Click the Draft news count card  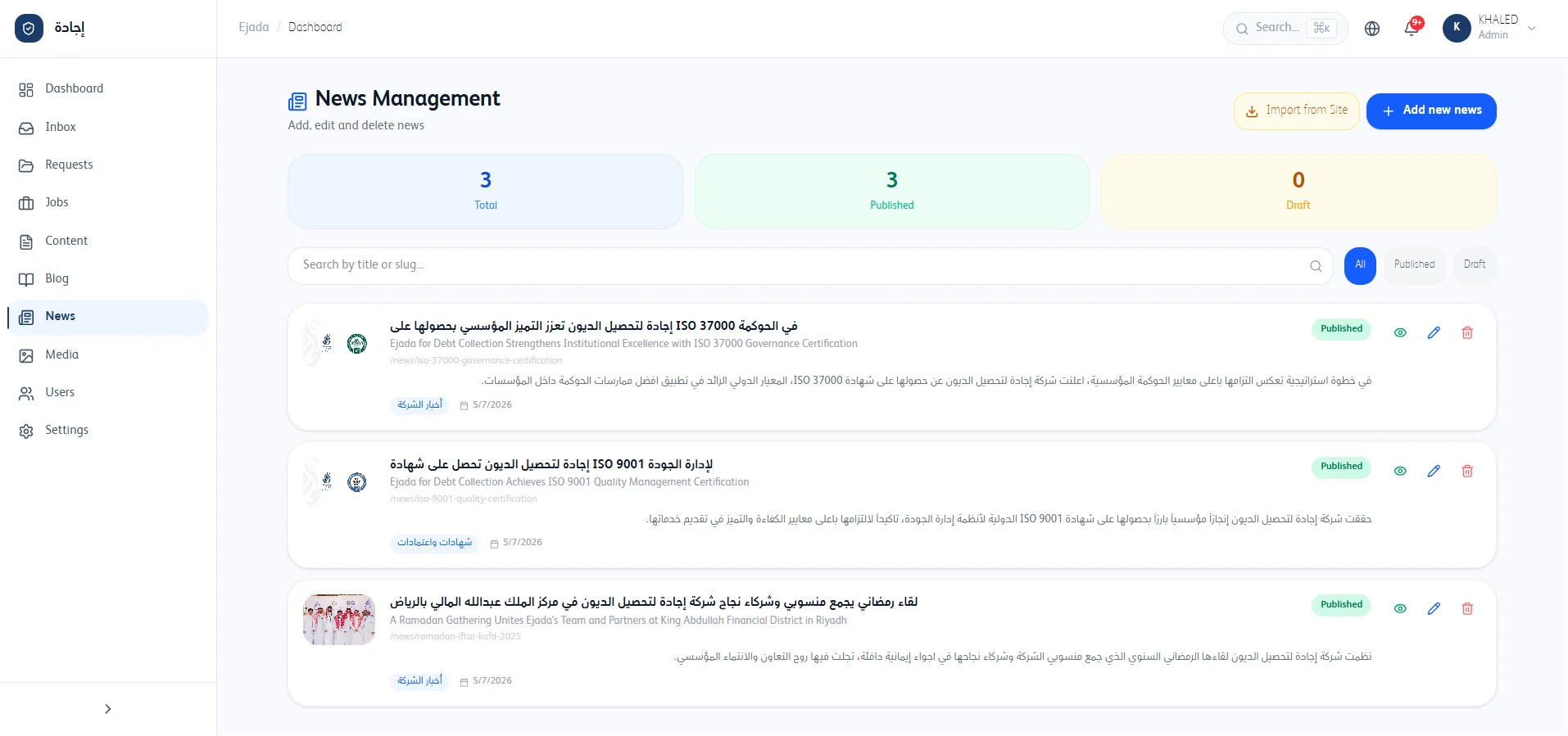point(1298,192)
